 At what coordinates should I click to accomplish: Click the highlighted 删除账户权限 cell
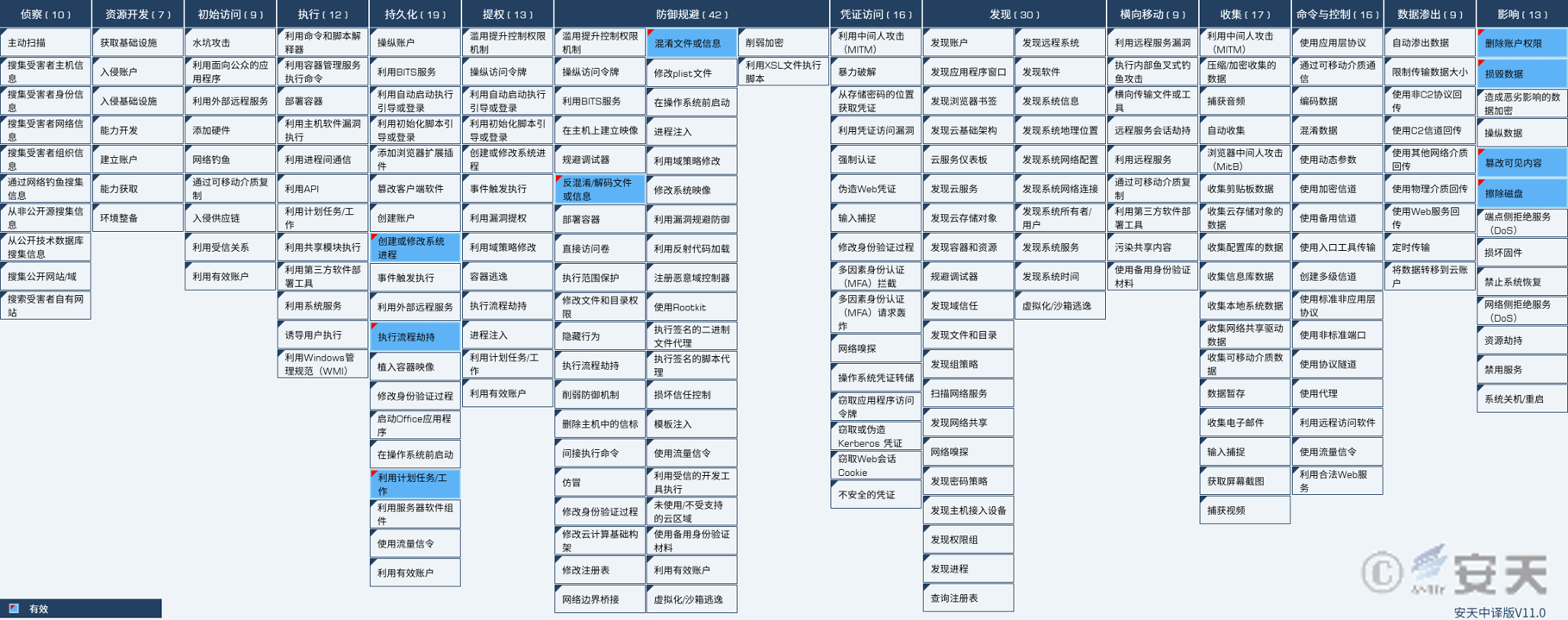coord(1522,43)
